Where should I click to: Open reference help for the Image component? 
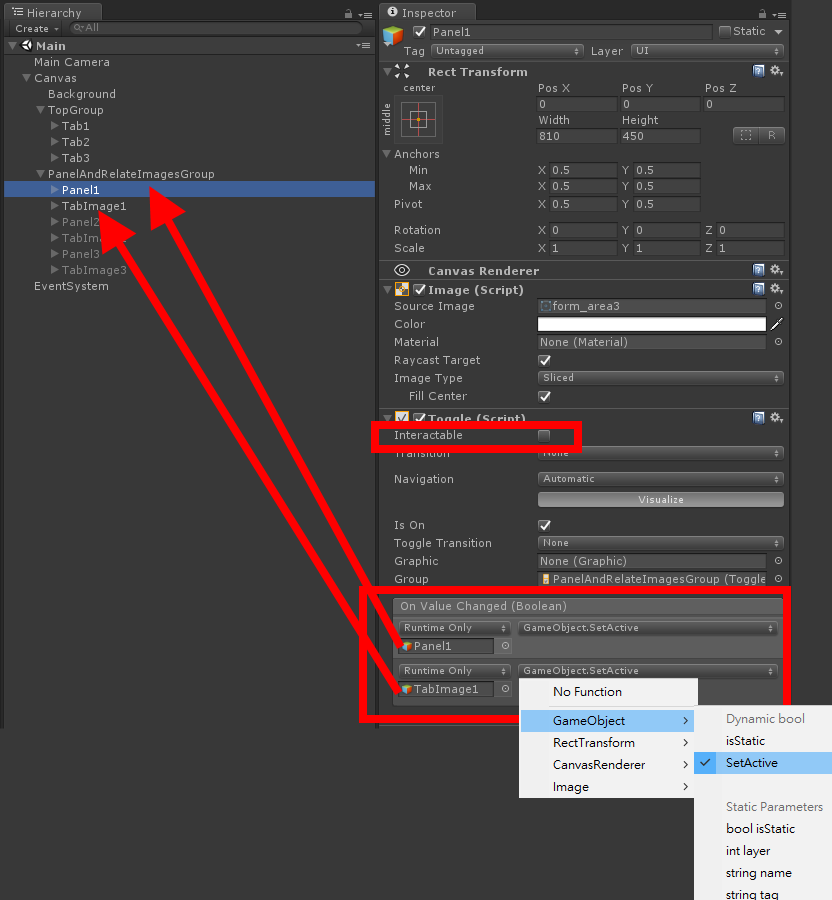758,288
